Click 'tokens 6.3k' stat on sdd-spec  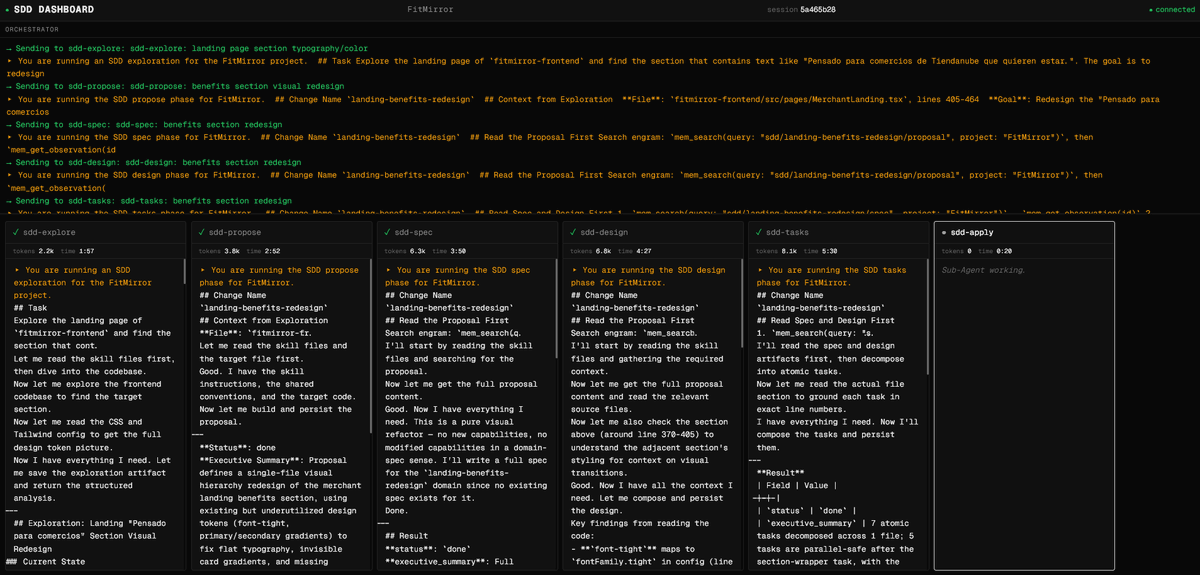pyautogui.click(x=404, y=251)
